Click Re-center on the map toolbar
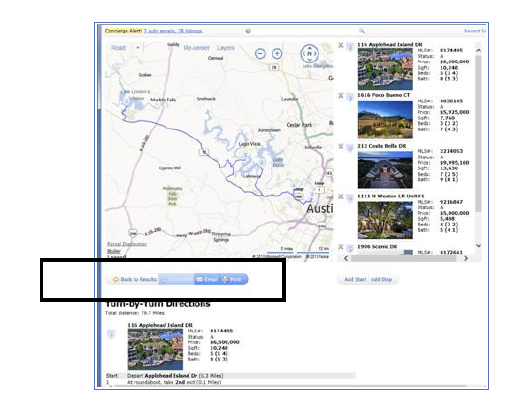The width and height of the screenshot is (514, 420). pos(196,48)
